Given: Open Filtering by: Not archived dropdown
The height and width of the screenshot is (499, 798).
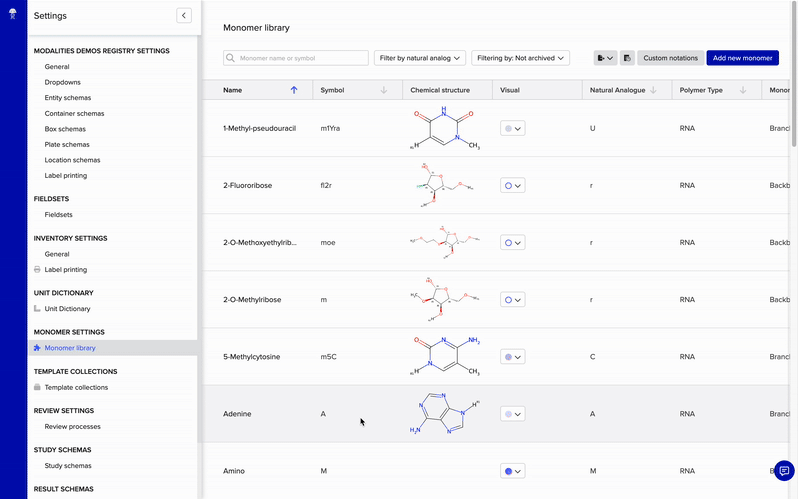Looking at the screenshot, I should [x=520, y=58].
